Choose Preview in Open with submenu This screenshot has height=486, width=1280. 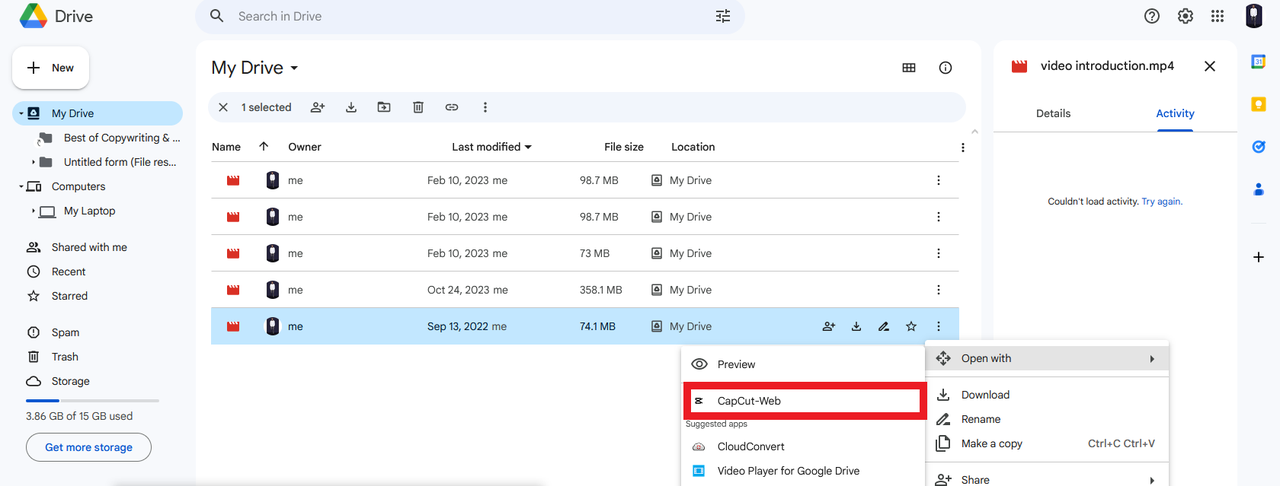803,364
